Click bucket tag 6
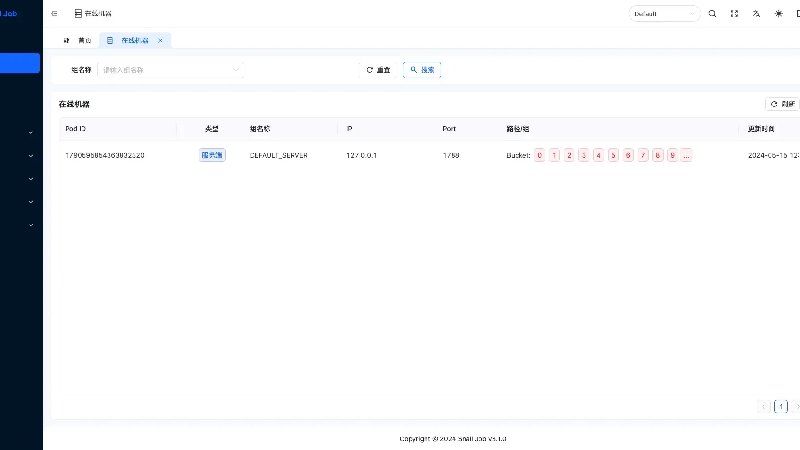The width and height of the screenshot is (800, 450). [628, 155]
